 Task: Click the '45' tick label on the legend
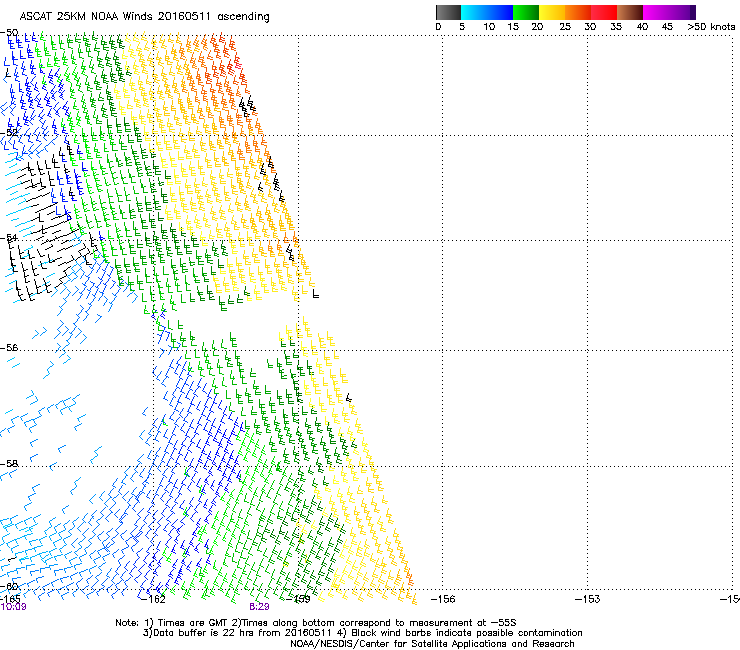pyautogui.click(x=667, y=27)
